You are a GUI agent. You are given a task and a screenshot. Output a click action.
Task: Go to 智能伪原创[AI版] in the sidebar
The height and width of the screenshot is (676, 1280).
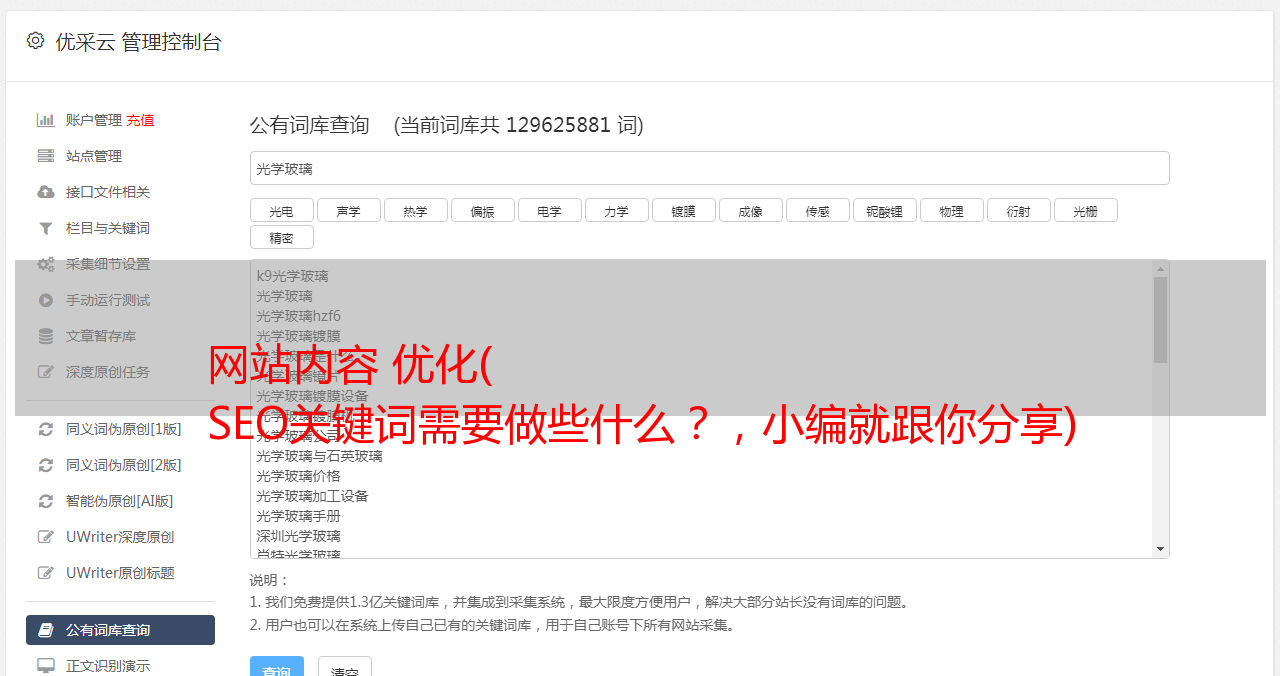click(x=120, y=501)
